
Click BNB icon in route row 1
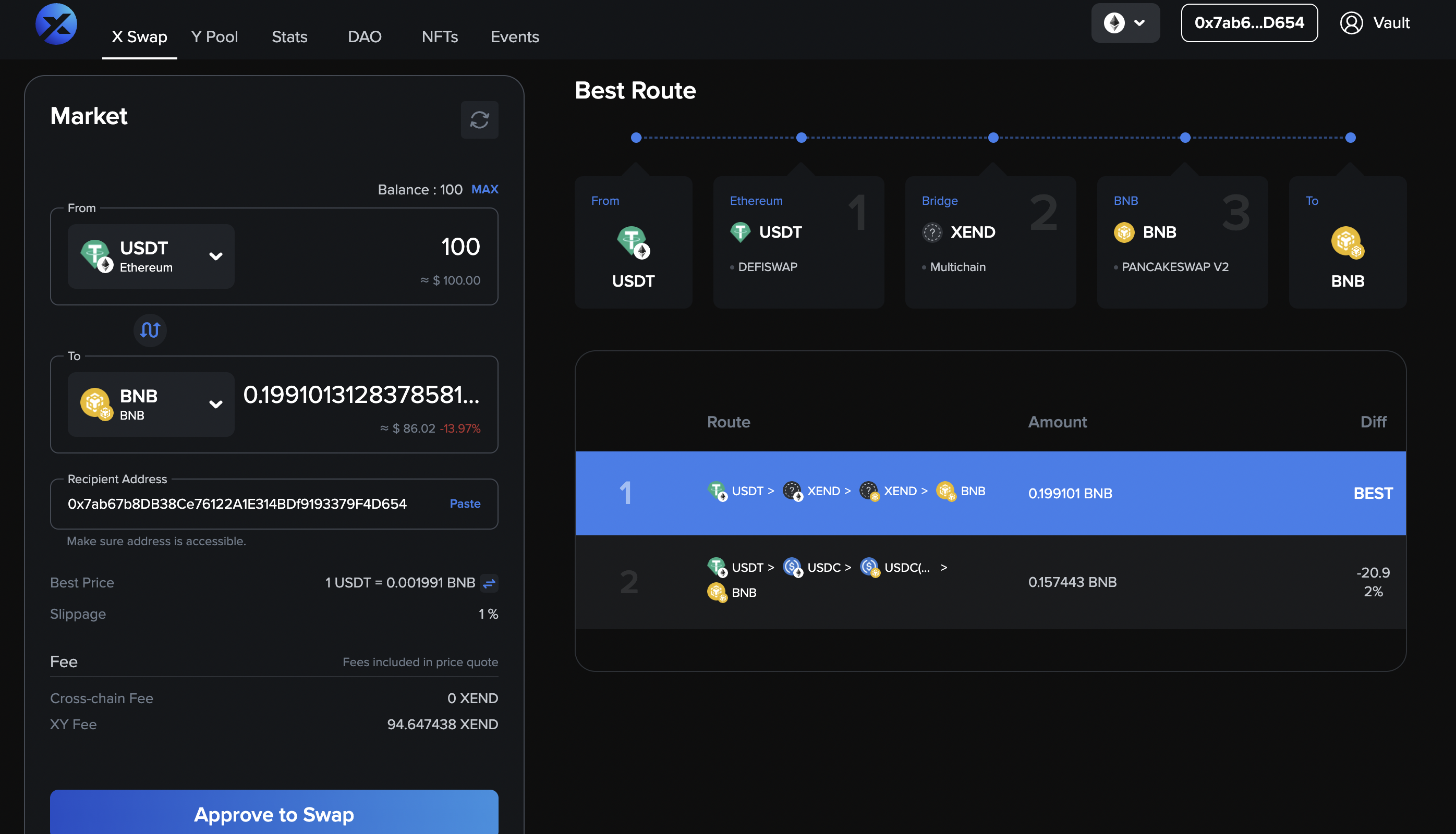pyautogui.click(x=945, y=491)
